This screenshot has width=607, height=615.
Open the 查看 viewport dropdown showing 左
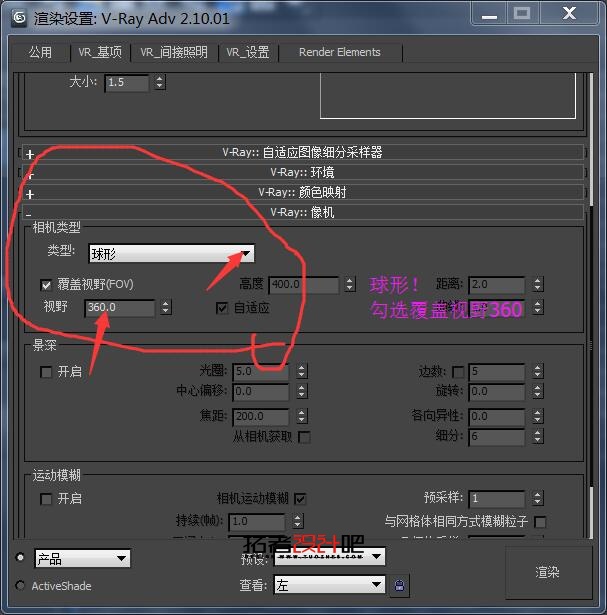329,585
